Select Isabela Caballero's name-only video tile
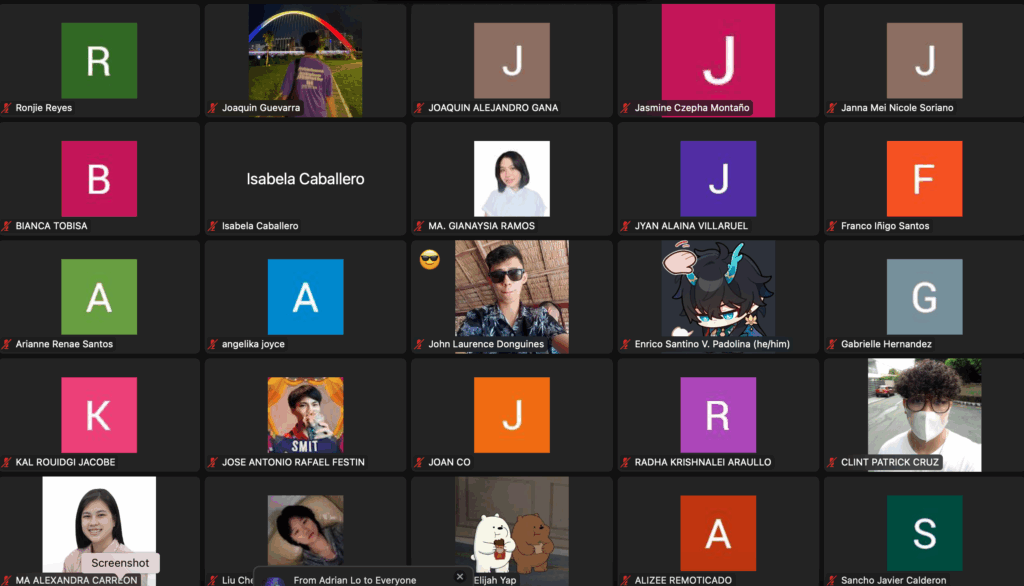 [305, 179]
